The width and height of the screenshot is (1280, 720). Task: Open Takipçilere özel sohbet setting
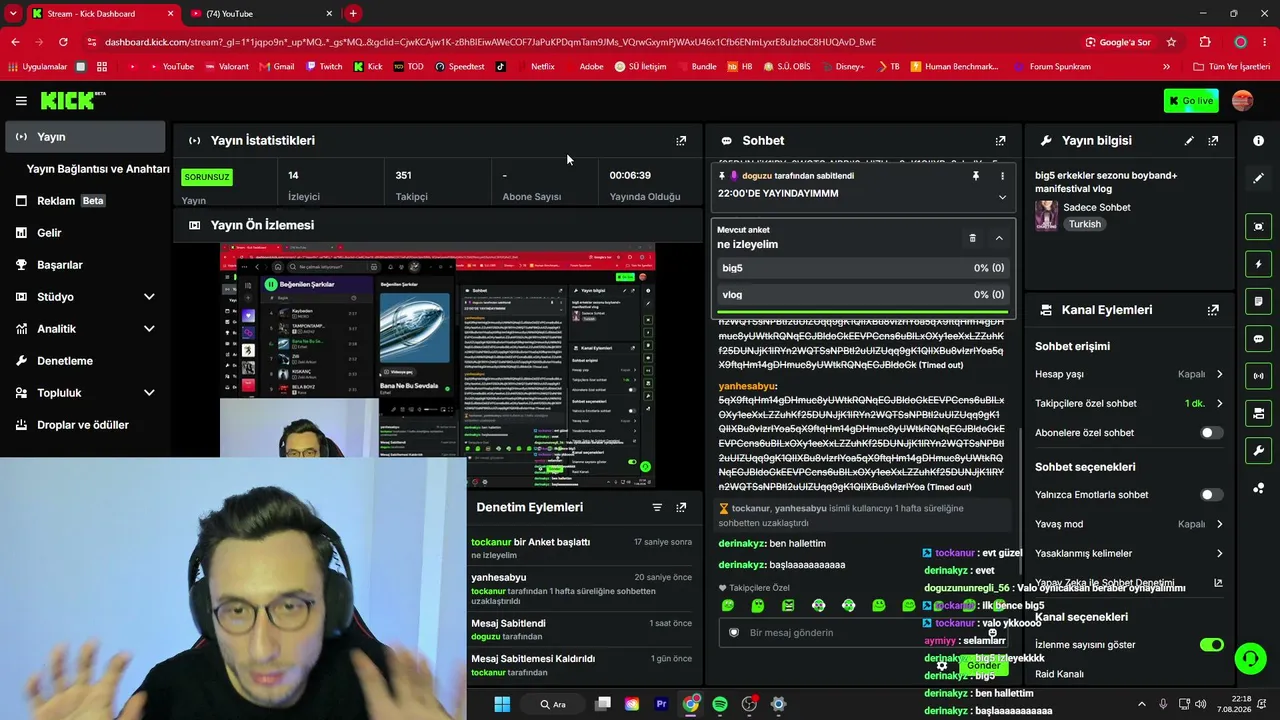point(1129,404)
